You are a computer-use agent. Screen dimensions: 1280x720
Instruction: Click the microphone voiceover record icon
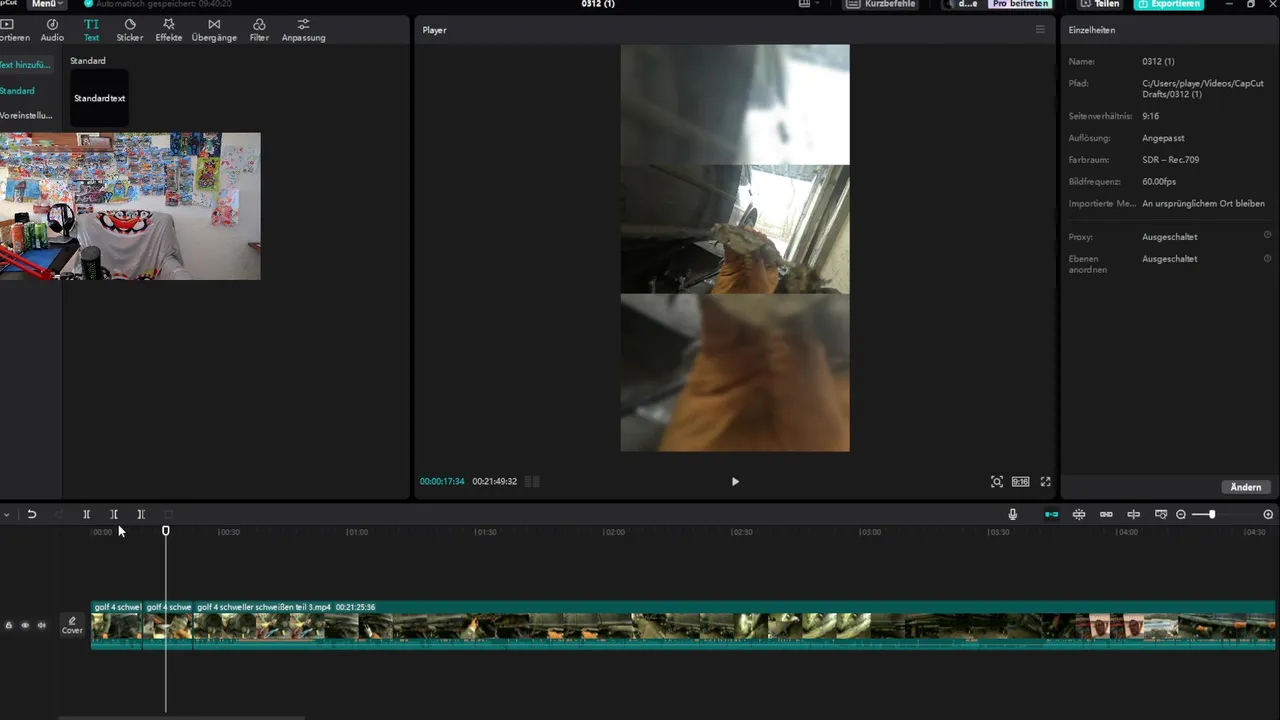[x=1012, y=514]
